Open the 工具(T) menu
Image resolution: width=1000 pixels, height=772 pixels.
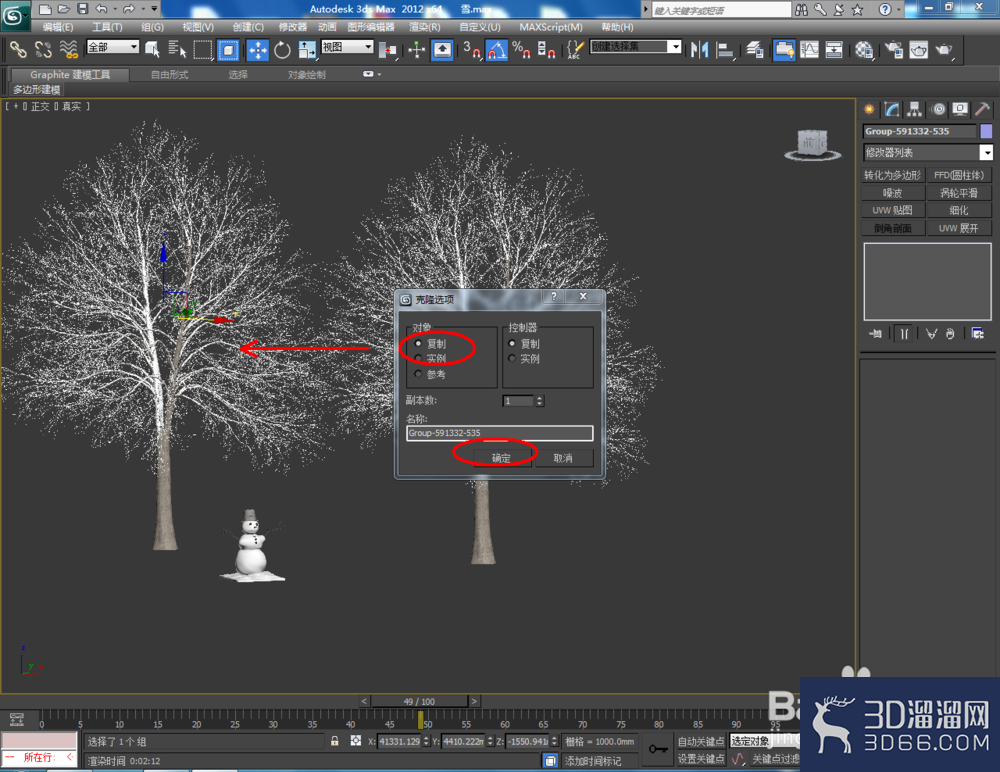[107, 27]
